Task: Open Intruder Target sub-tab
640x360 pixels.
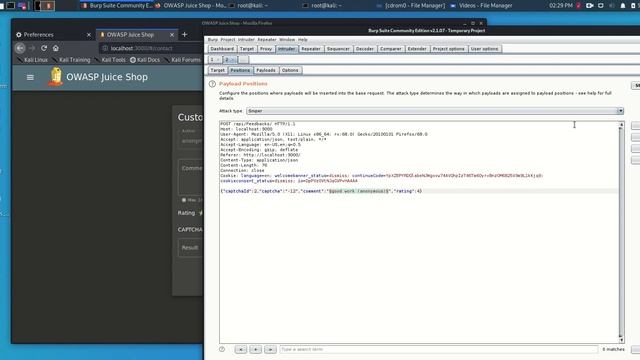Action: click(x=218, y=70)
